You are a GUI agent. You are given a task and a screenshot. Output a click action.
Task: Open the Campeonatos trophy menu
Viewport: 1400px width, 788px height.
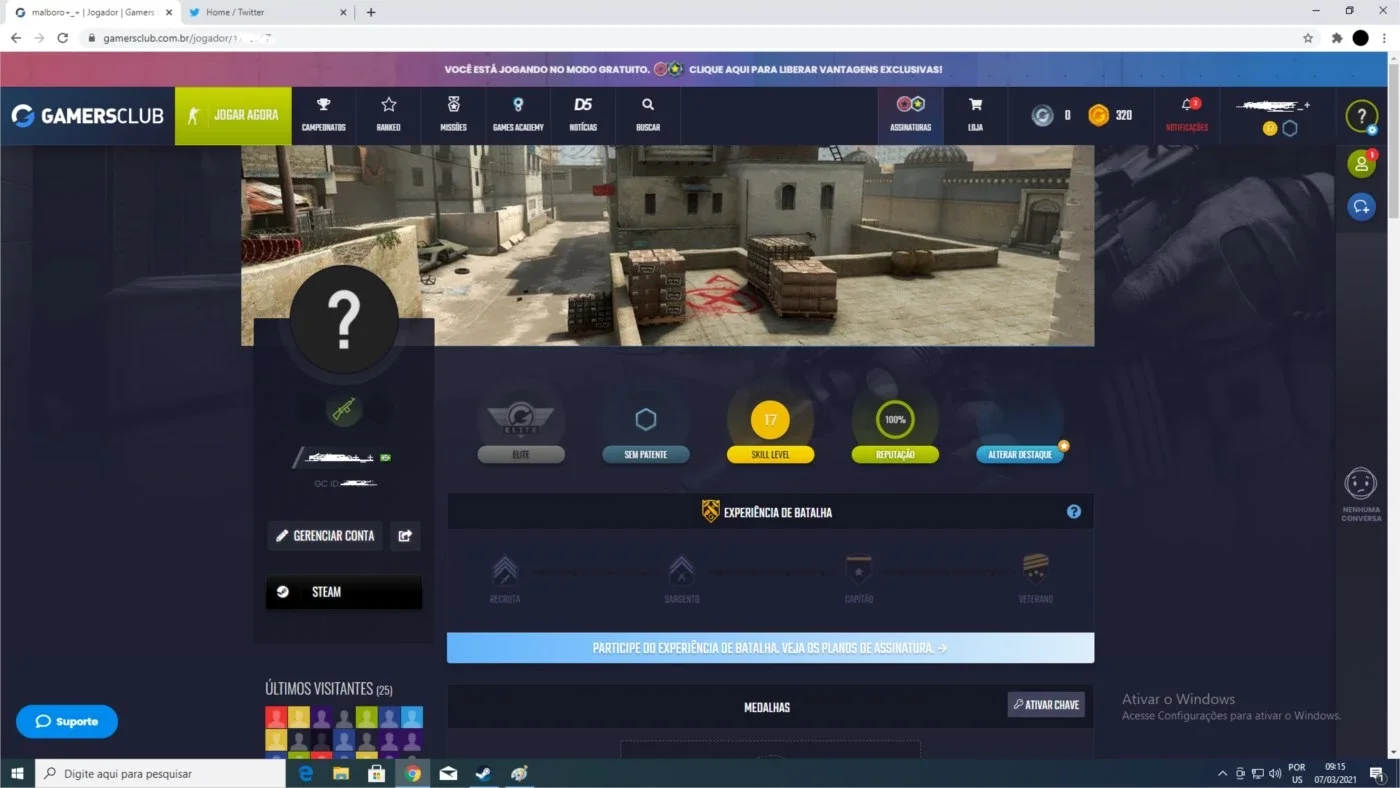point(324,115)
